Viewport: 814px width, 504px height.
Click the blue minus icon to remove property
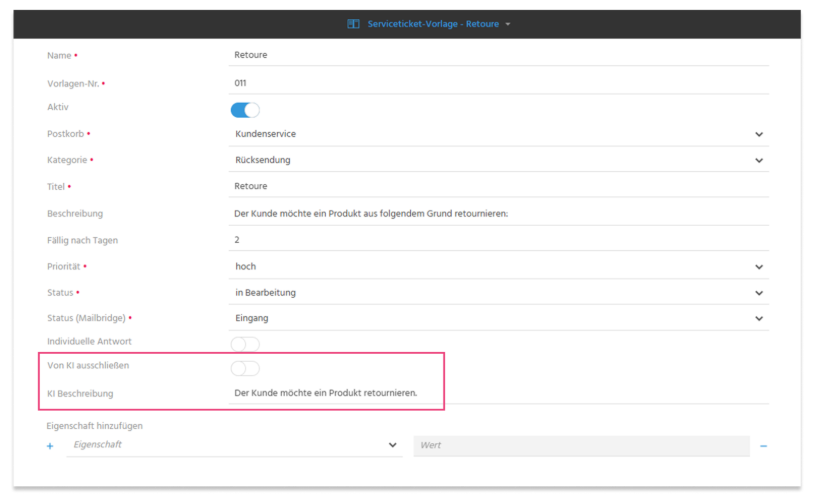tap(763, 446)
